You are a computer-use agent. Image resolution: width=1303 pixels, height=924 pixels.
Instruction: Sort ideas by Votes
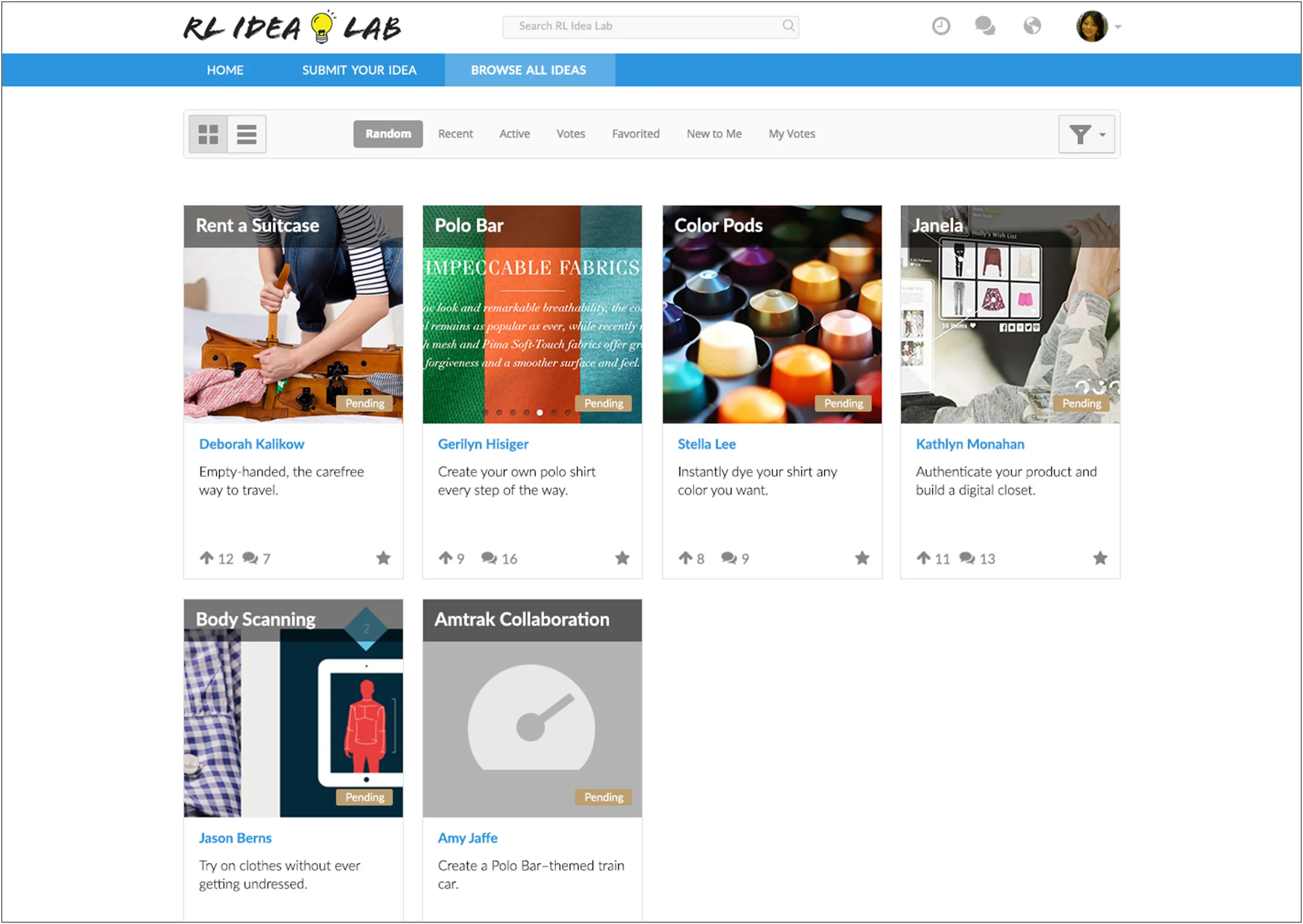tap(570, 134)
